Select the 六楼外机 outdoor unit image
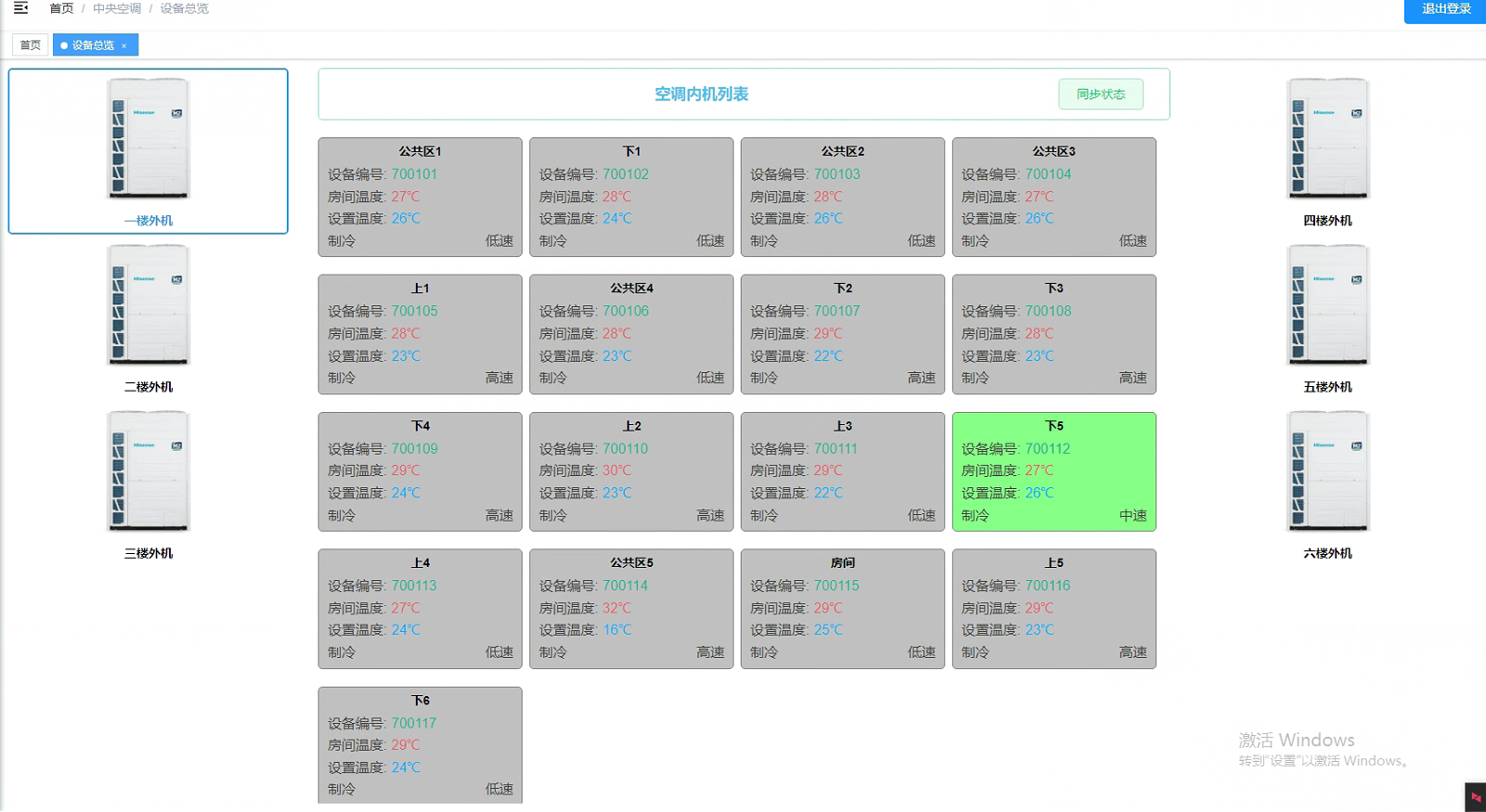Screen dimensions: 1486x812 tap(1327, 471)
